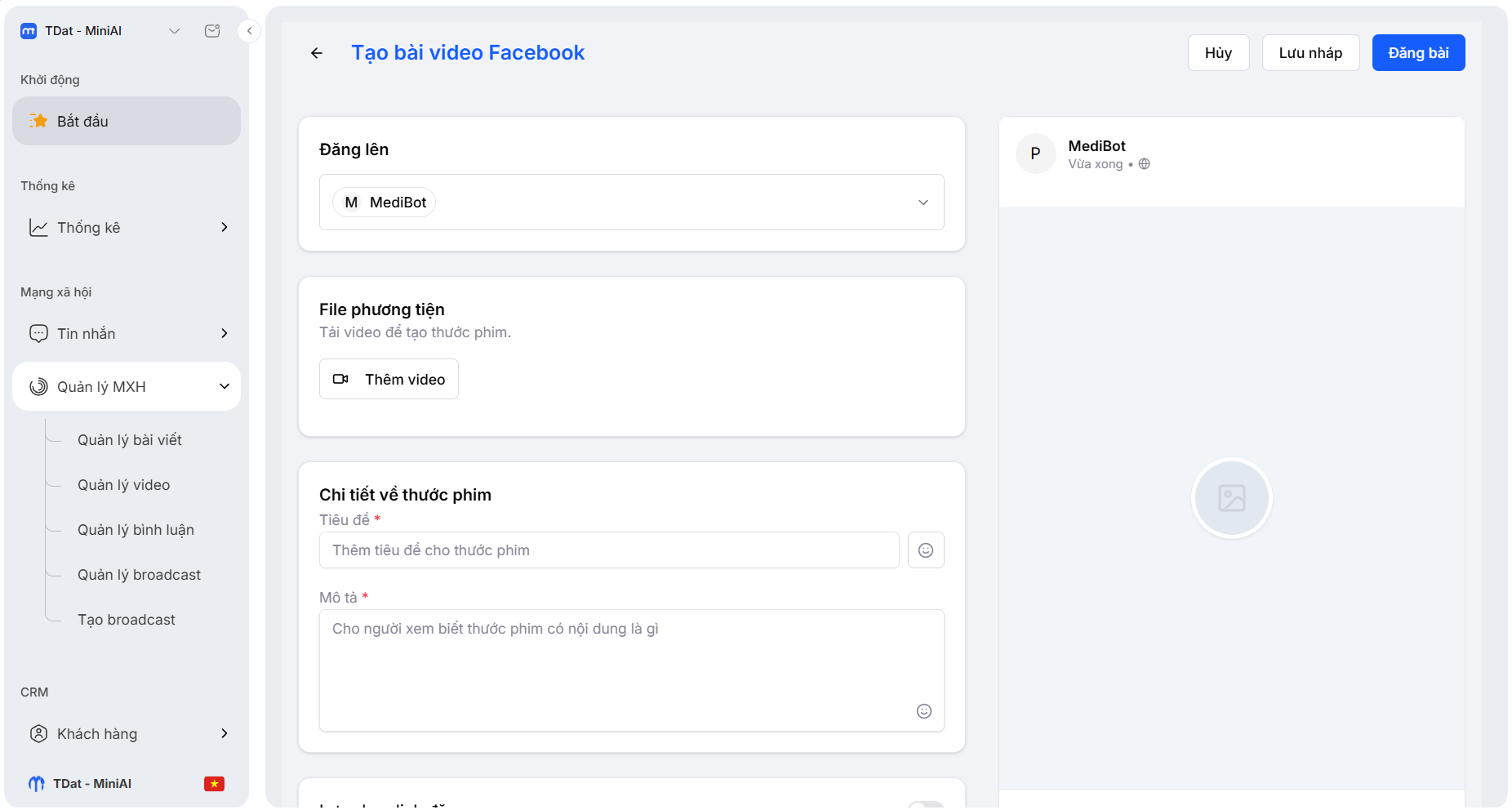Click the Hủy button
Viewport: 1512px width, 810px height.
point(1218,53)
